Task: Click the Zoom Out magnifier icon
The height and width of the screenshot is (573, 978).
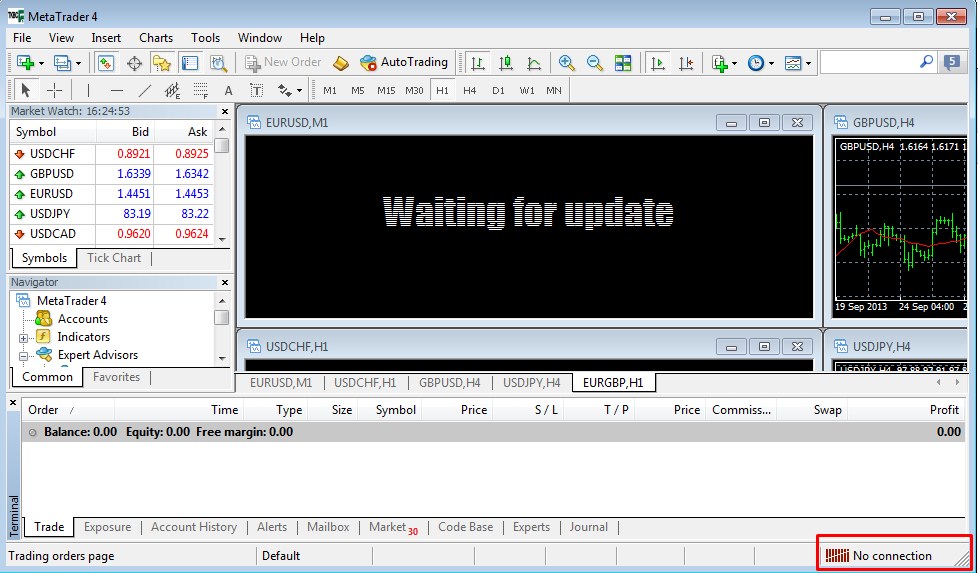Action: coord(594,62)
